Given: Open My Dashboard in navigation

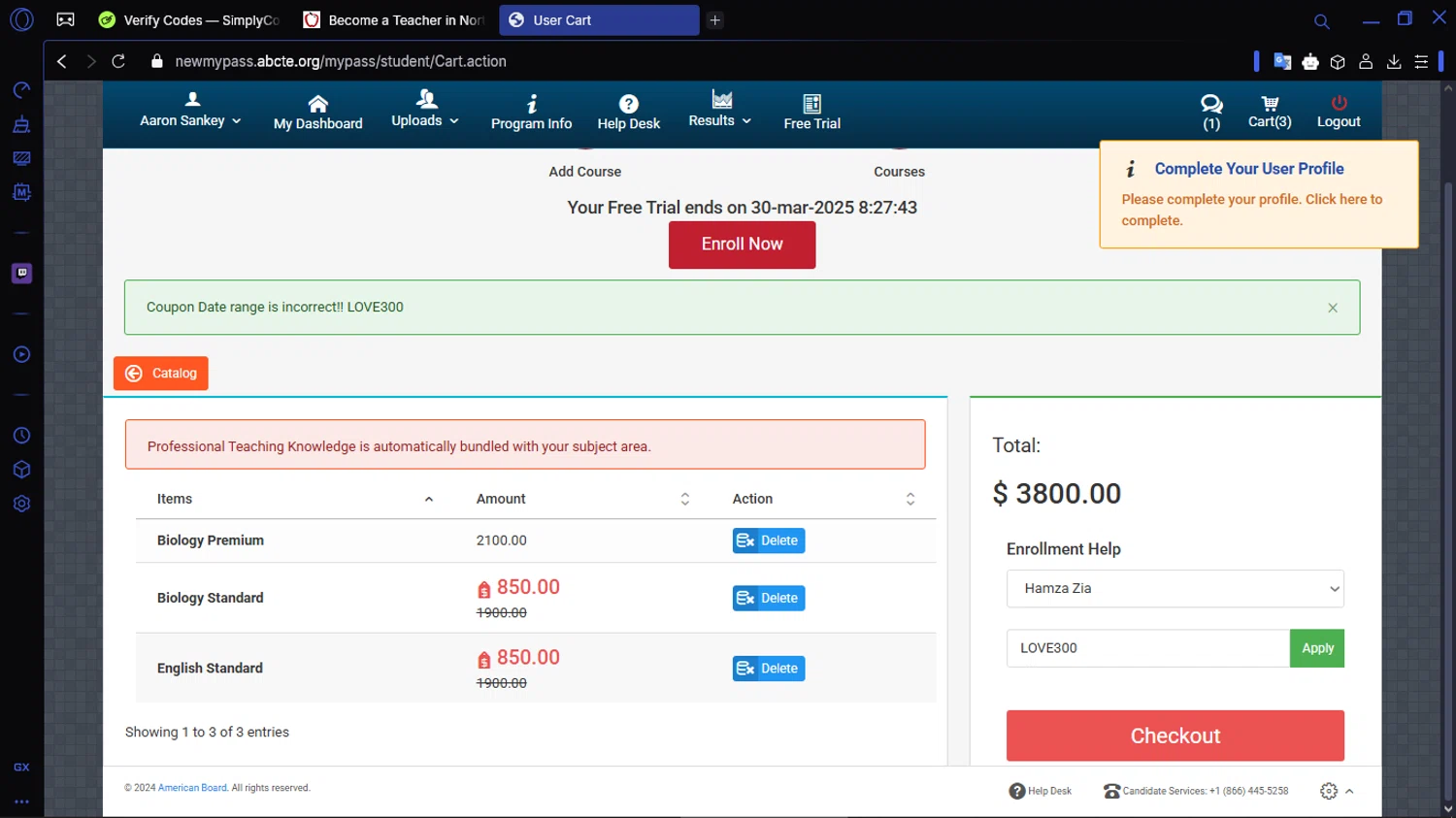Looking at the screenshot, I should [x=318, y=112].
